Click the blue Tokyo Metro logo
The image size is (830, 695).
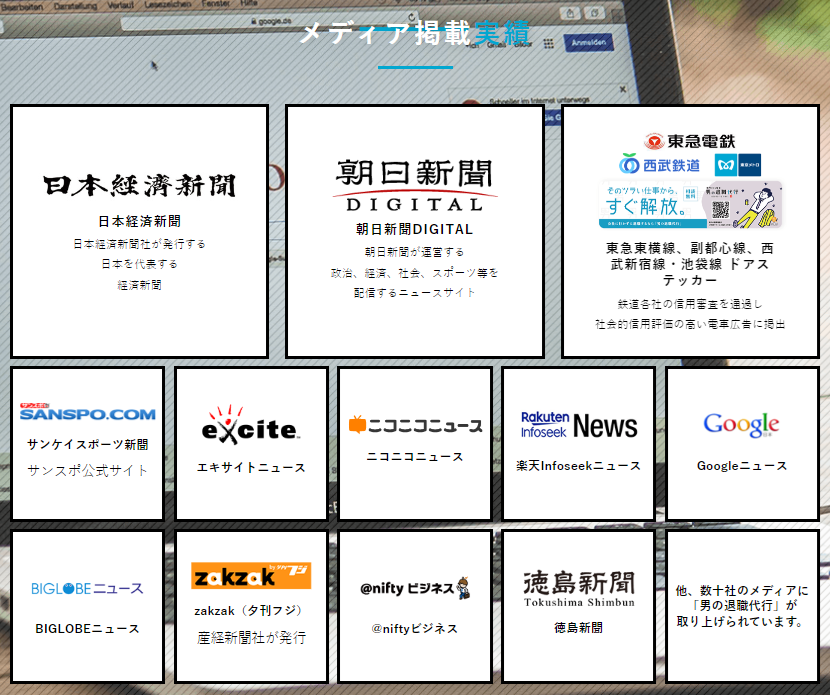[738, 165]
